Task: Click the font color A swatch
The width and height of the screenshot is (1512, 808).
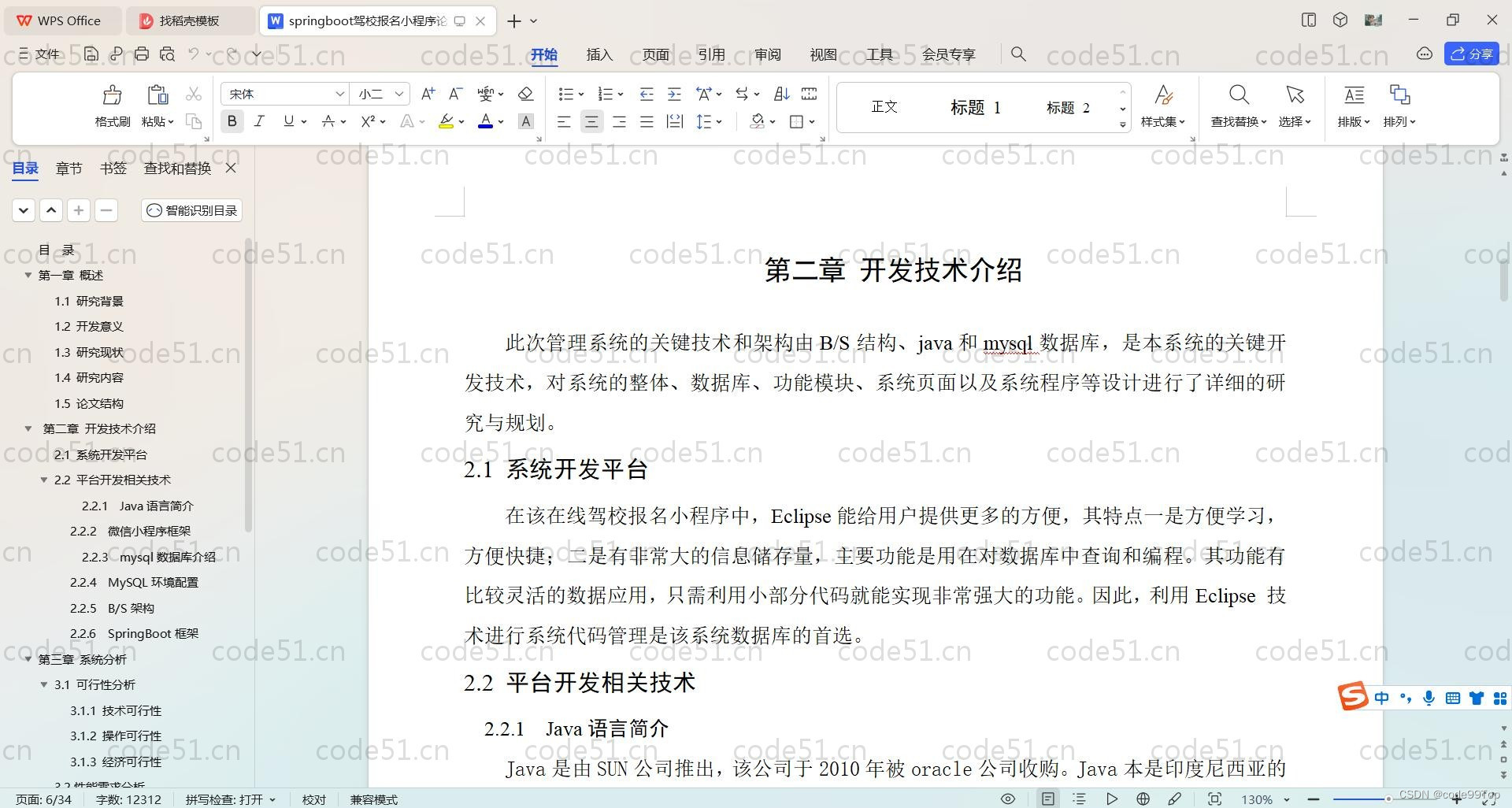Action: point(486,121)
